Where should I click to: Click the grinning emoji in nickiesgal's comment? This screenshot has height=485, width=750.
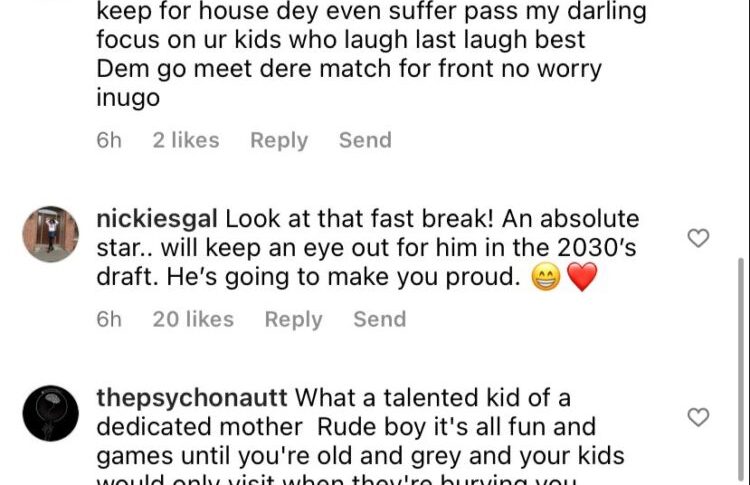pos(546,279)
